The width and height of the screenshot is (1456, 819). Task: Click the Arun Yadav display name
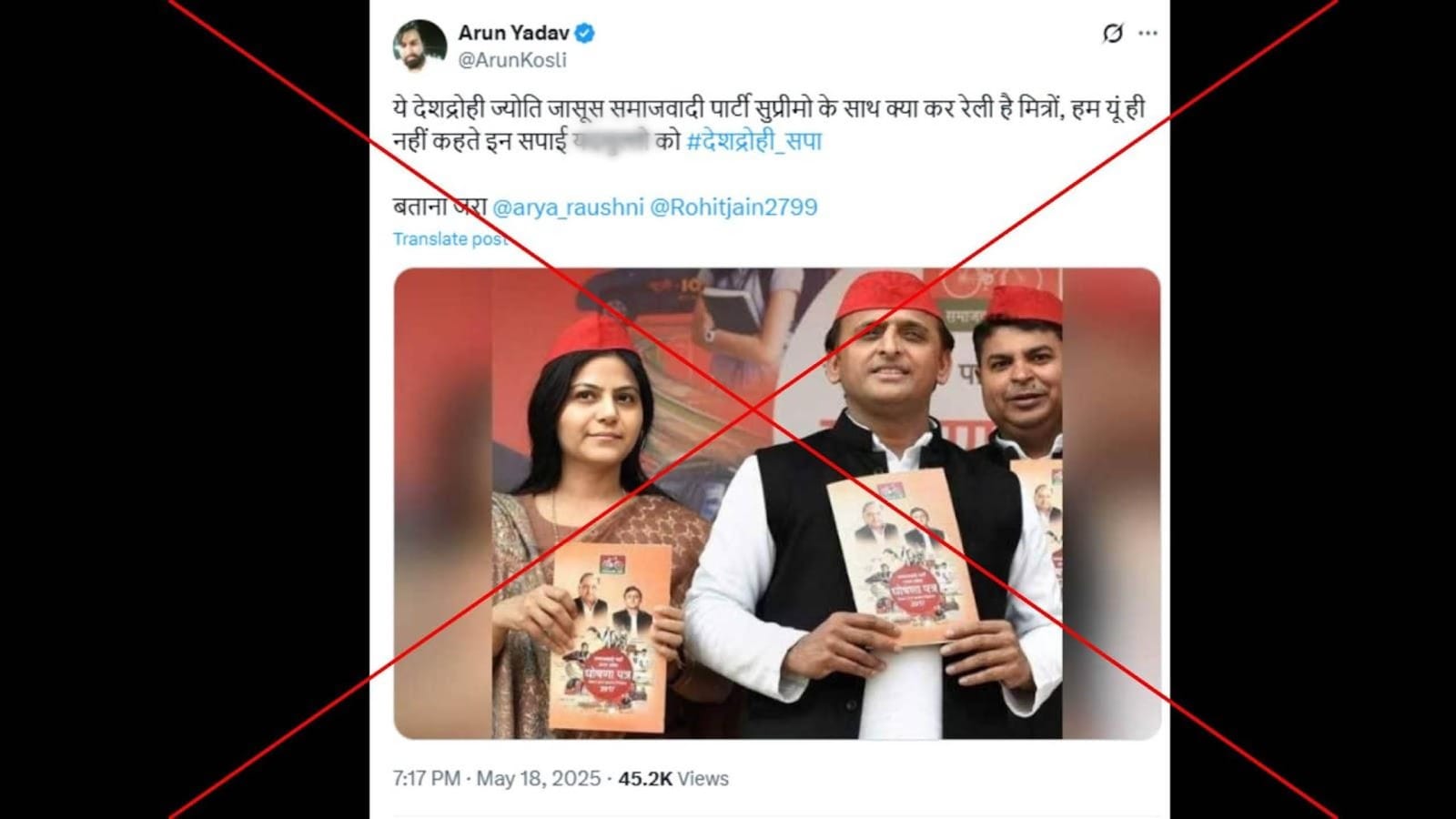pyautogui.click(x=513, y=34)
